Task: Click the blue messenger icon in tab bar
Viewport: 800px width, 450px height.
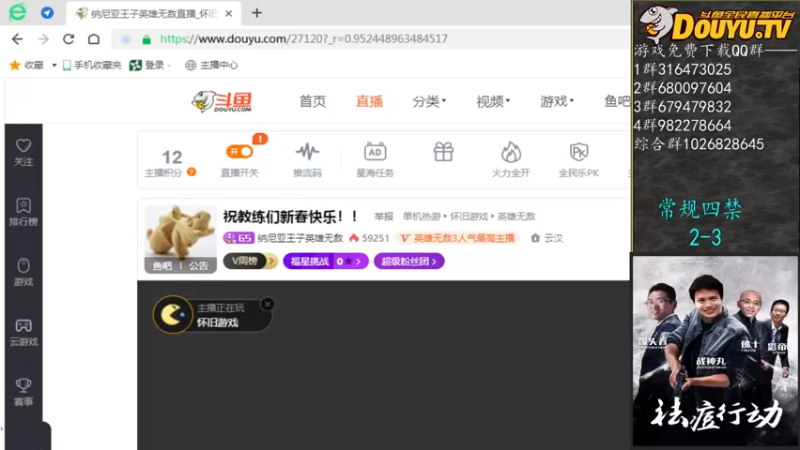Action: point(47,13)
